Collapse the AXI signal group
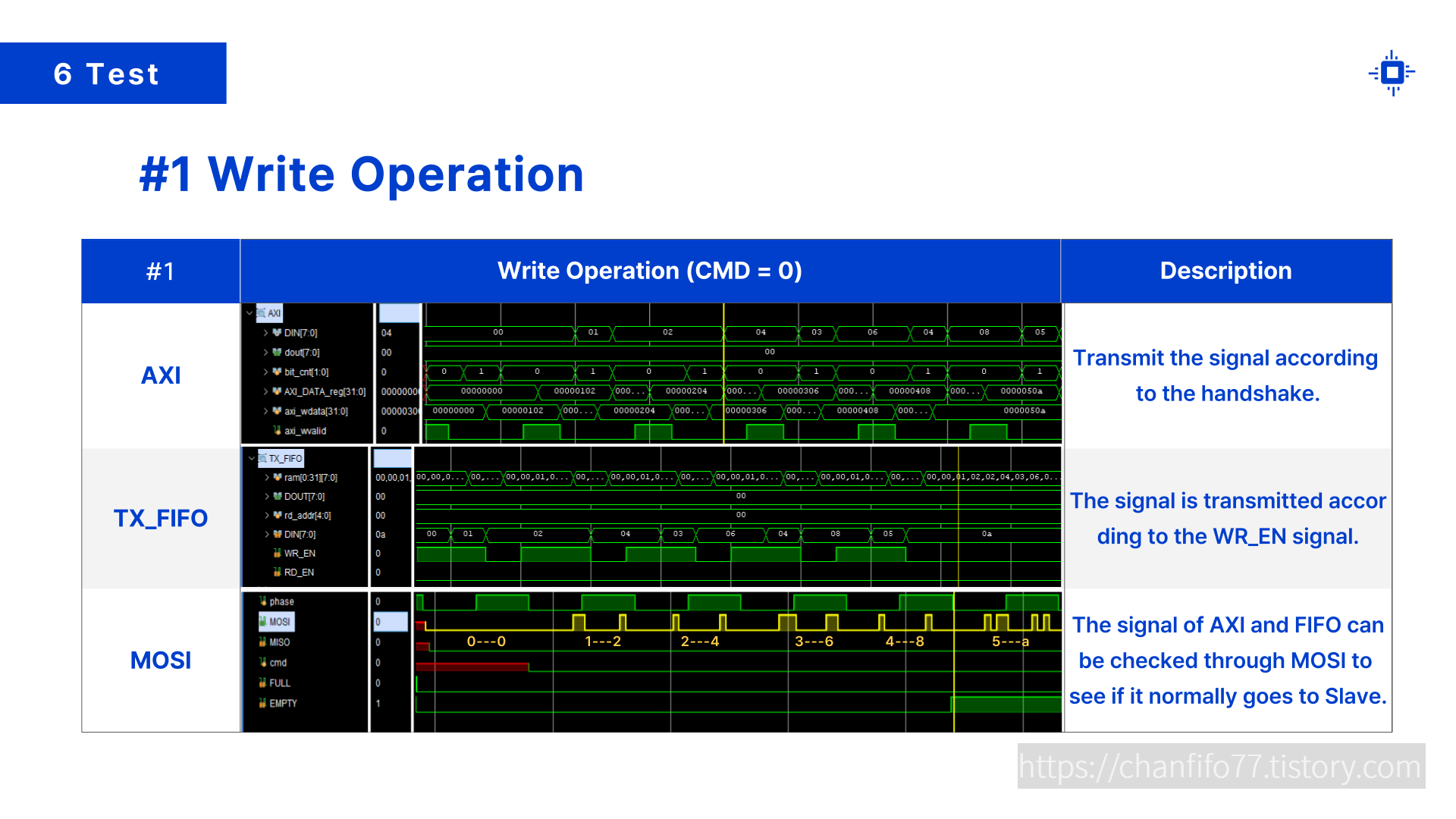The width and height of the screenshot is (1456, 819). 249,313
